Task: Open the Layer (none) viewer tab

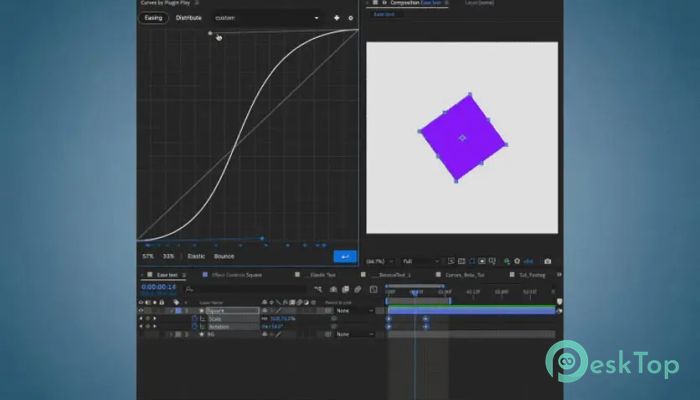Action: [479, 3]
